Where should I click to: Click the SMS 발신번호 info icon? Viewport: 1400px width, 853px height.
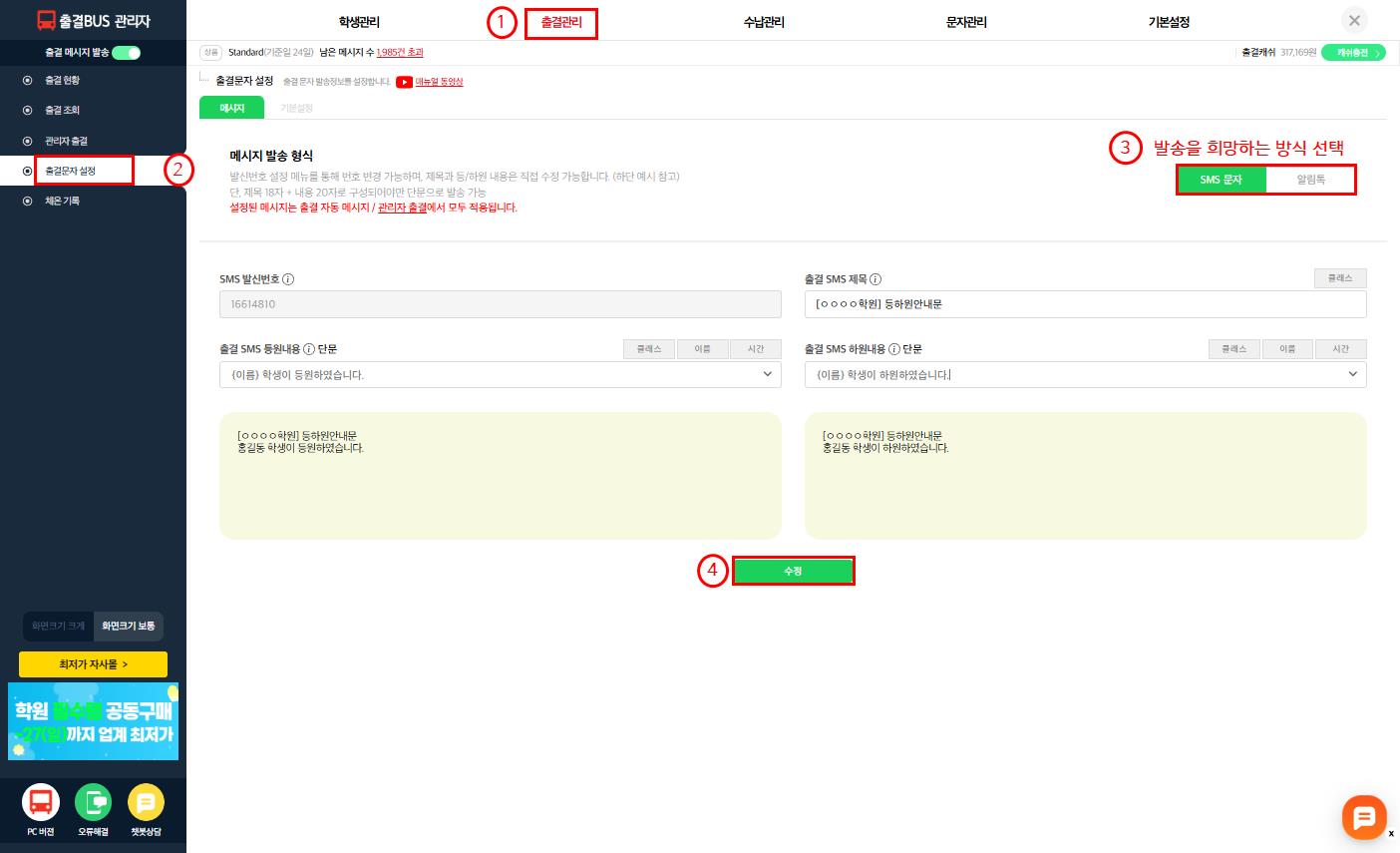click(x=288, y=279)
